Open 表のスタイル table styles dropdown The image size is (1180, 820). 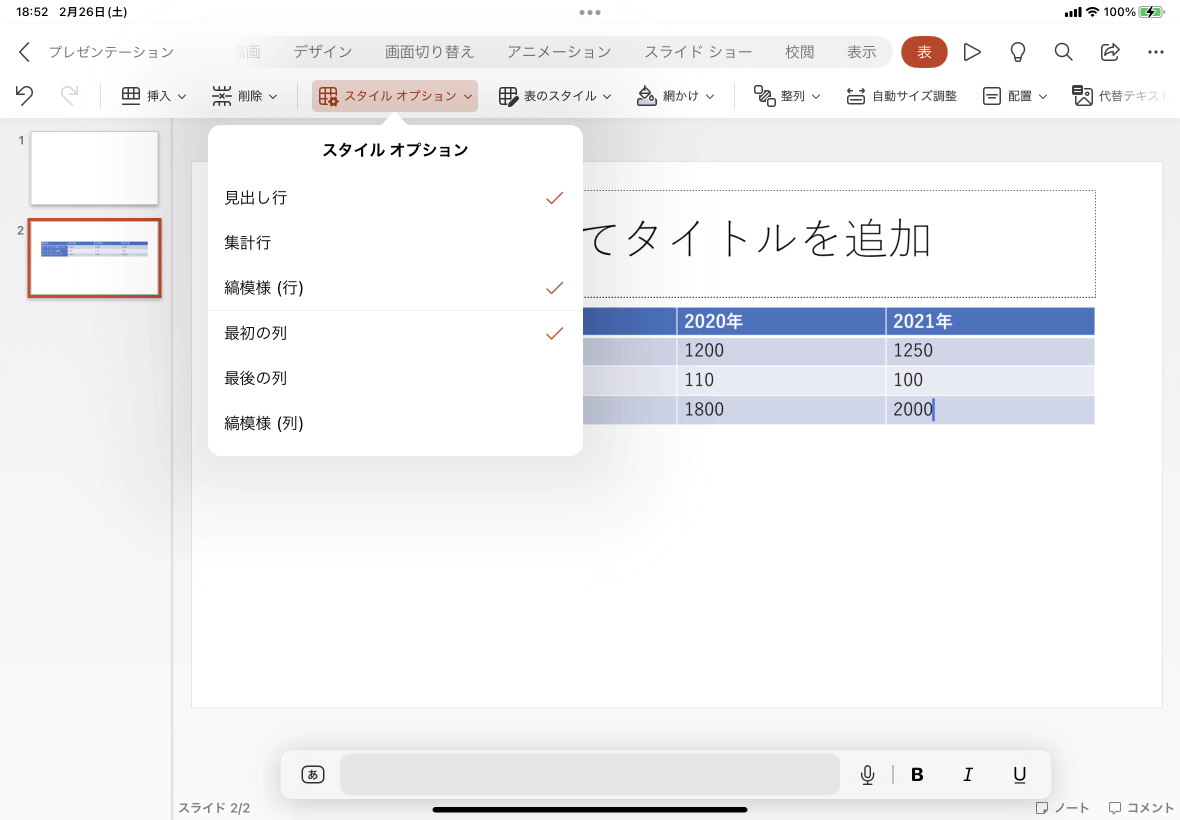pyautogui.click(x=555, y=96)
